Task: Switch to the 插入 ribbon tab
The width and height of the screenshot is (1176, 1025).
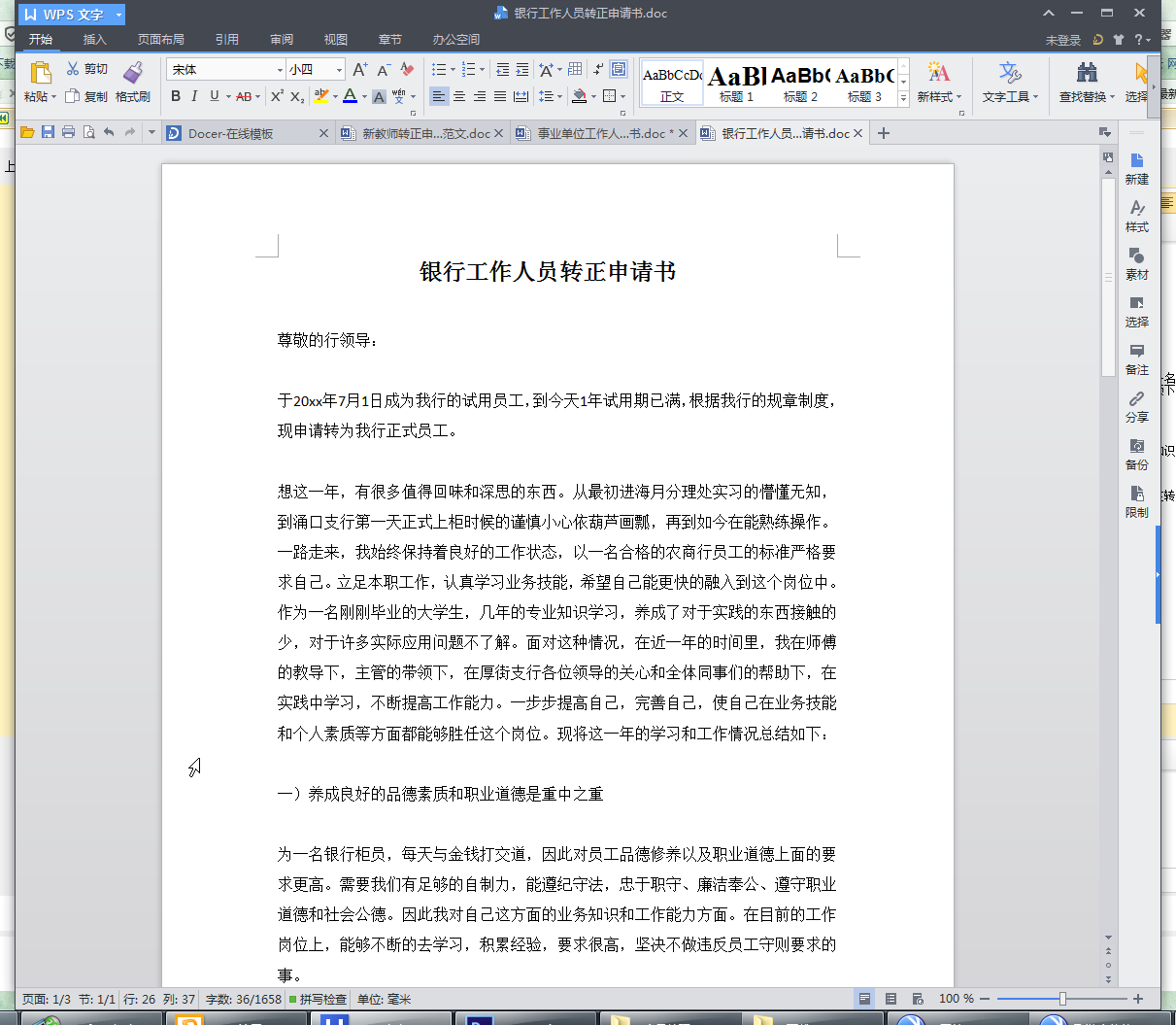Action: (94, 40)
